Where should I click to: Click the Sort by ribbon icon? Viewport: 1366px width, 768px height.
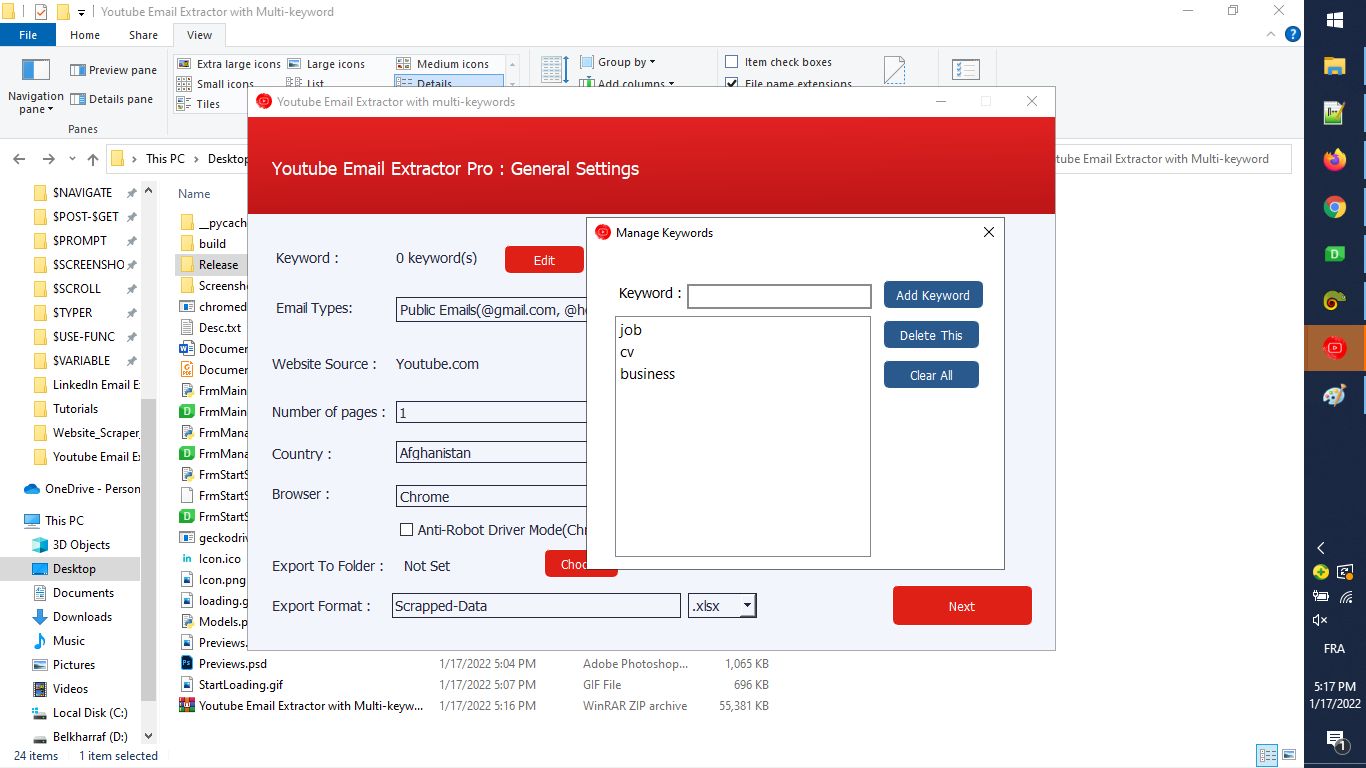(555, 69)
